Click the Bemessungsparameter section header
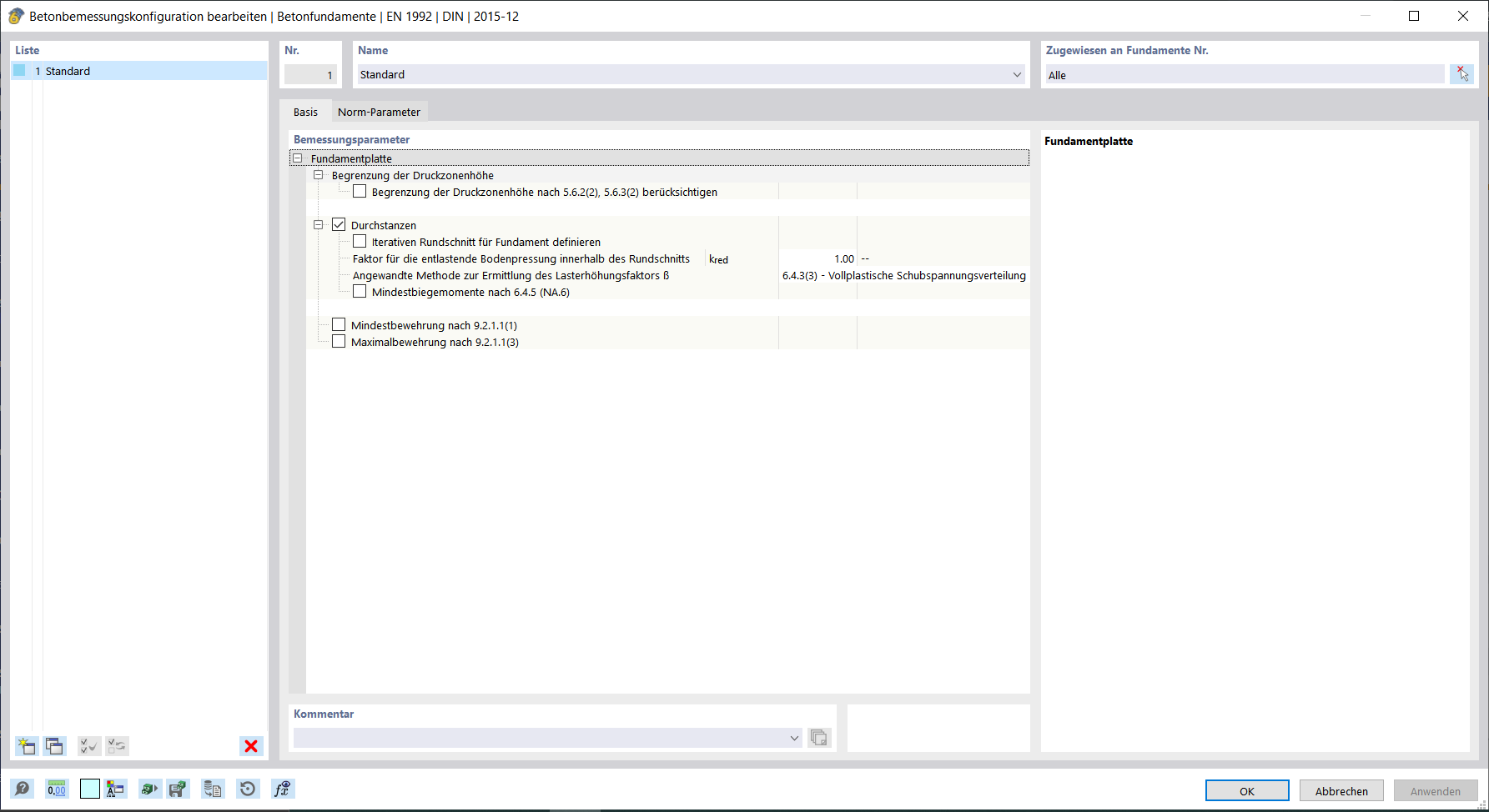1489x812 pixels. pyautogui.click(x=351, y=139)
